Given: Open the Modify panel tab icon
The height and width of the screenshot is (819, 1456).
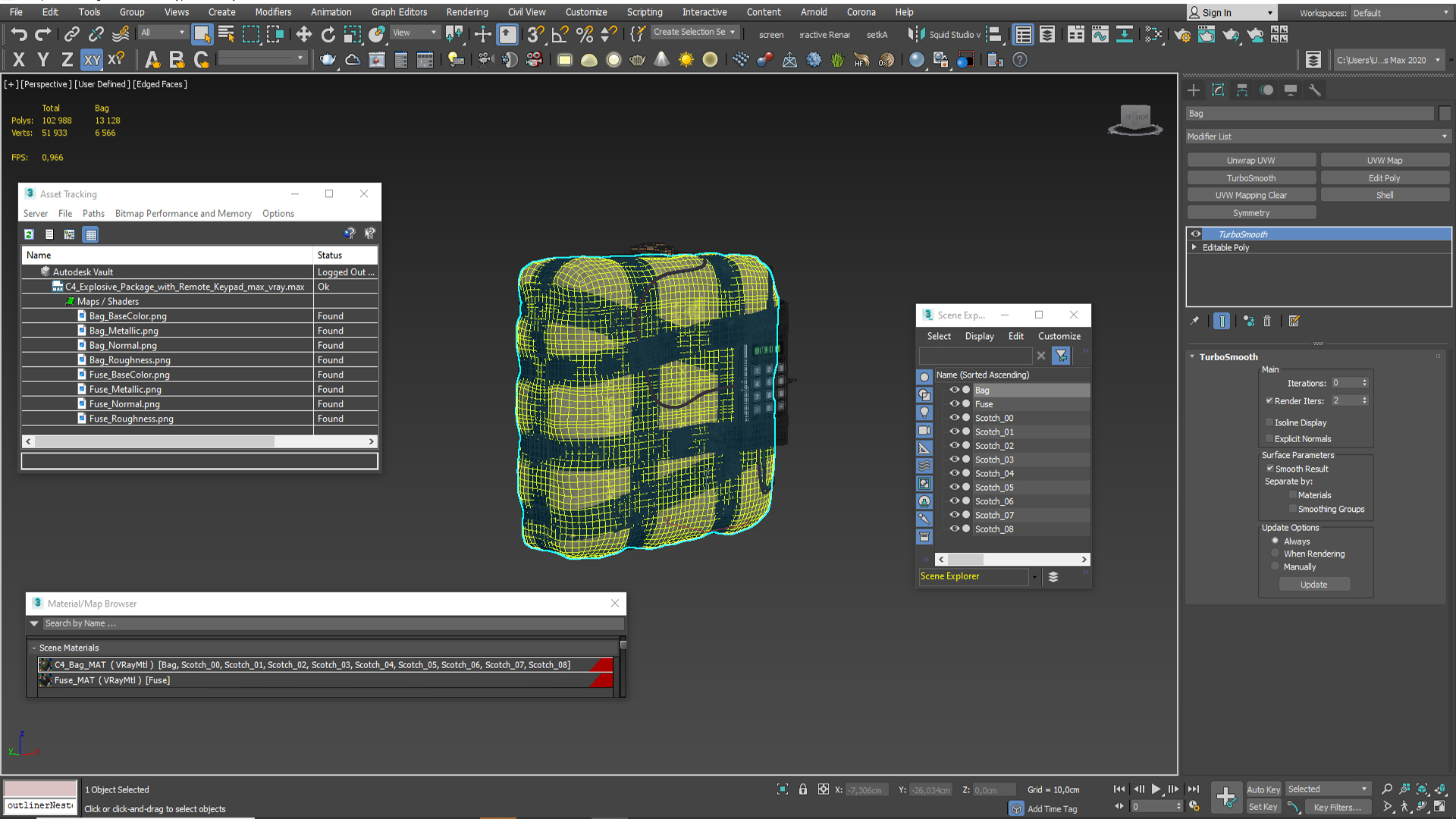Looking at the screenshot, I should 1218,90.
